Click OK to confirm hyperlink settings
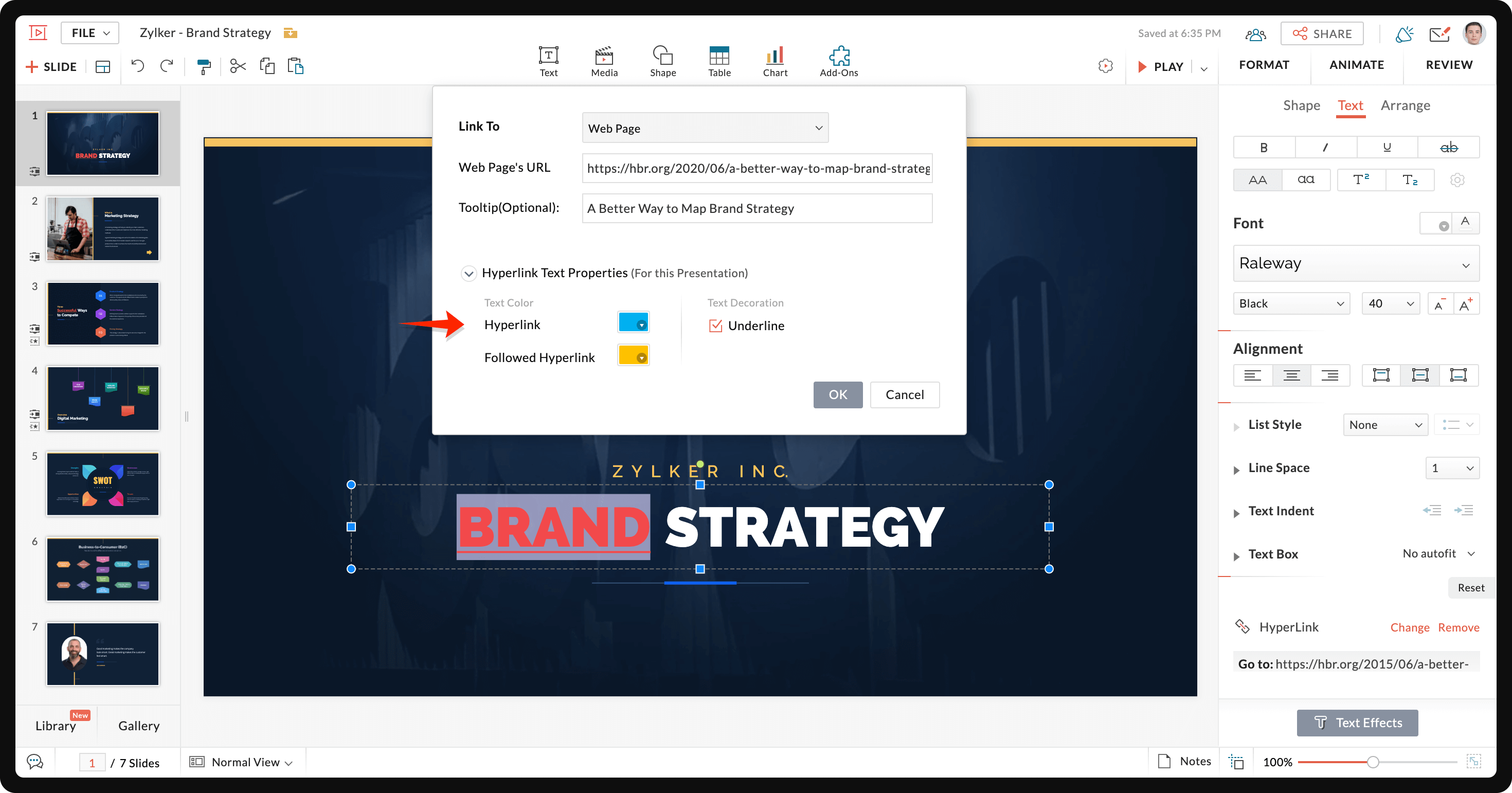This screenshot has height=793, width=1512. click(838, 394)
